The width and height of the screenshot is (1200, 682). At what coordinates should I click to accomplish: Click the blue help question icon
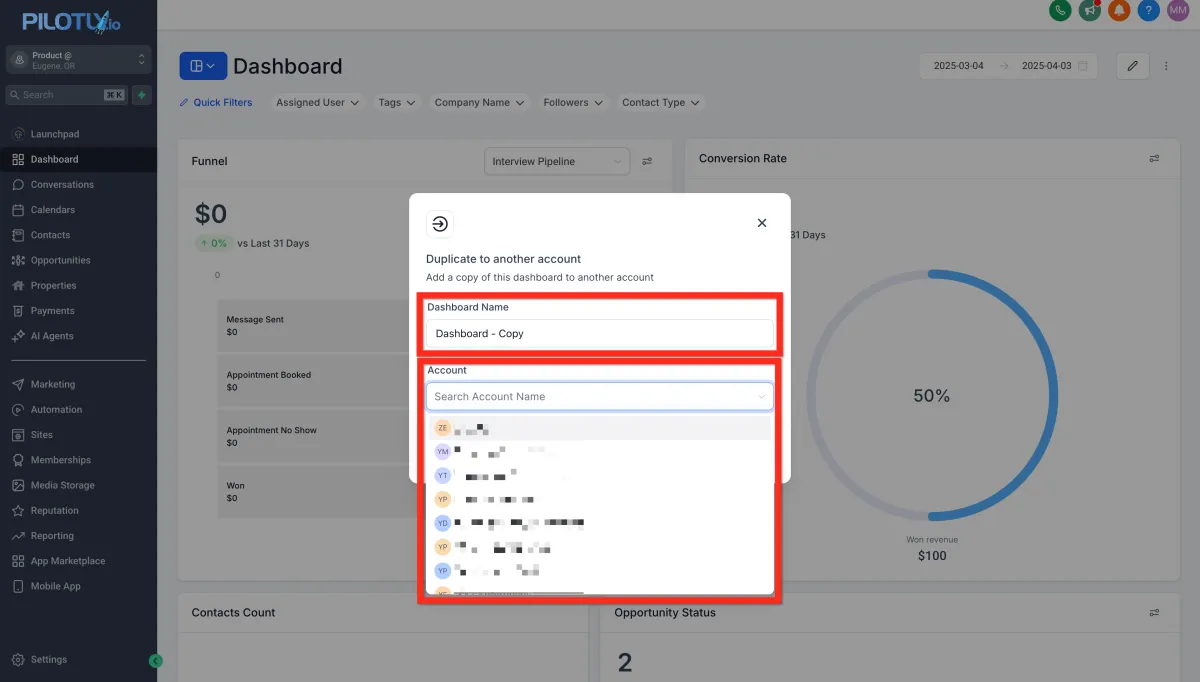click(1149, 10)
